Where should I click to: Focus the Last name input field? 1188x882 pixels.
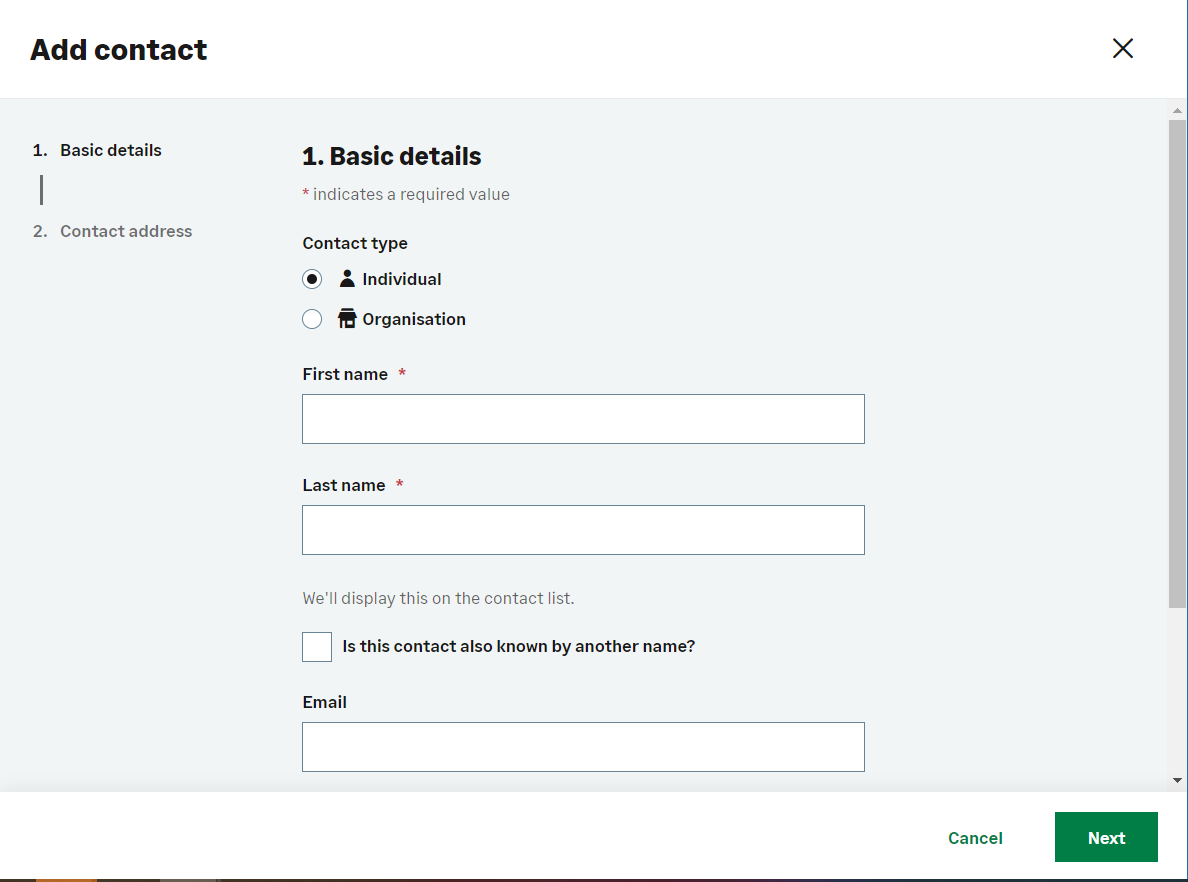click(583, 530)
